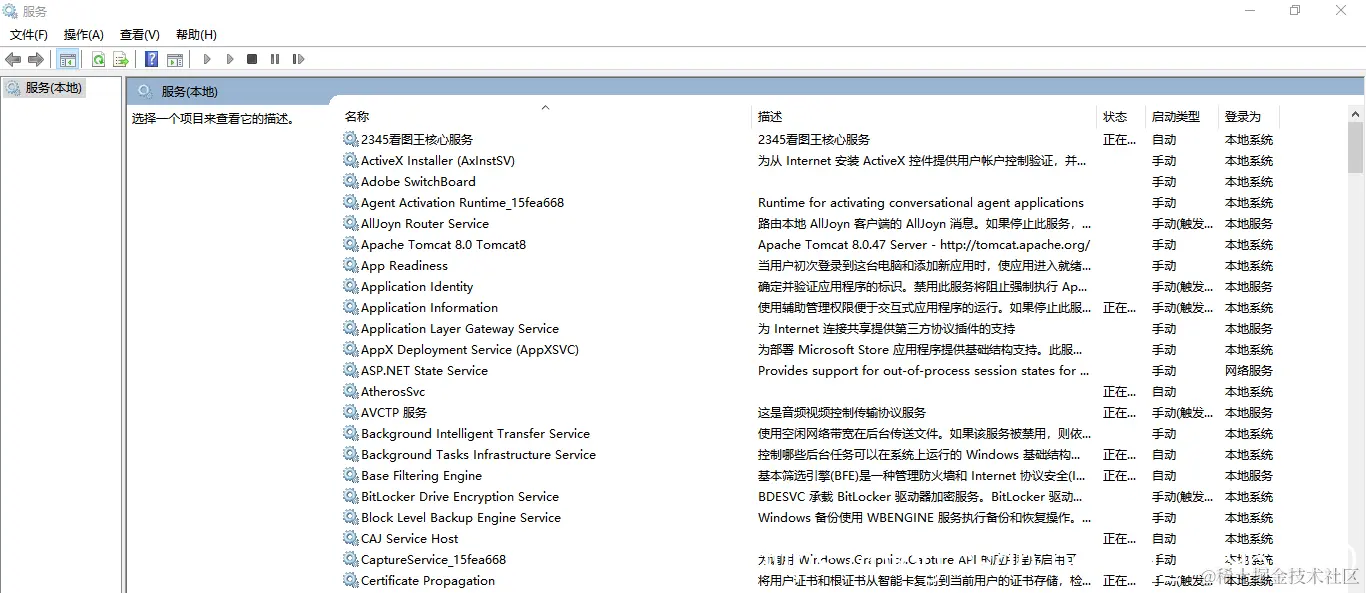1366x593 pixels.
Task: Click the Stop Service square icon
Action: coord(252,59)
